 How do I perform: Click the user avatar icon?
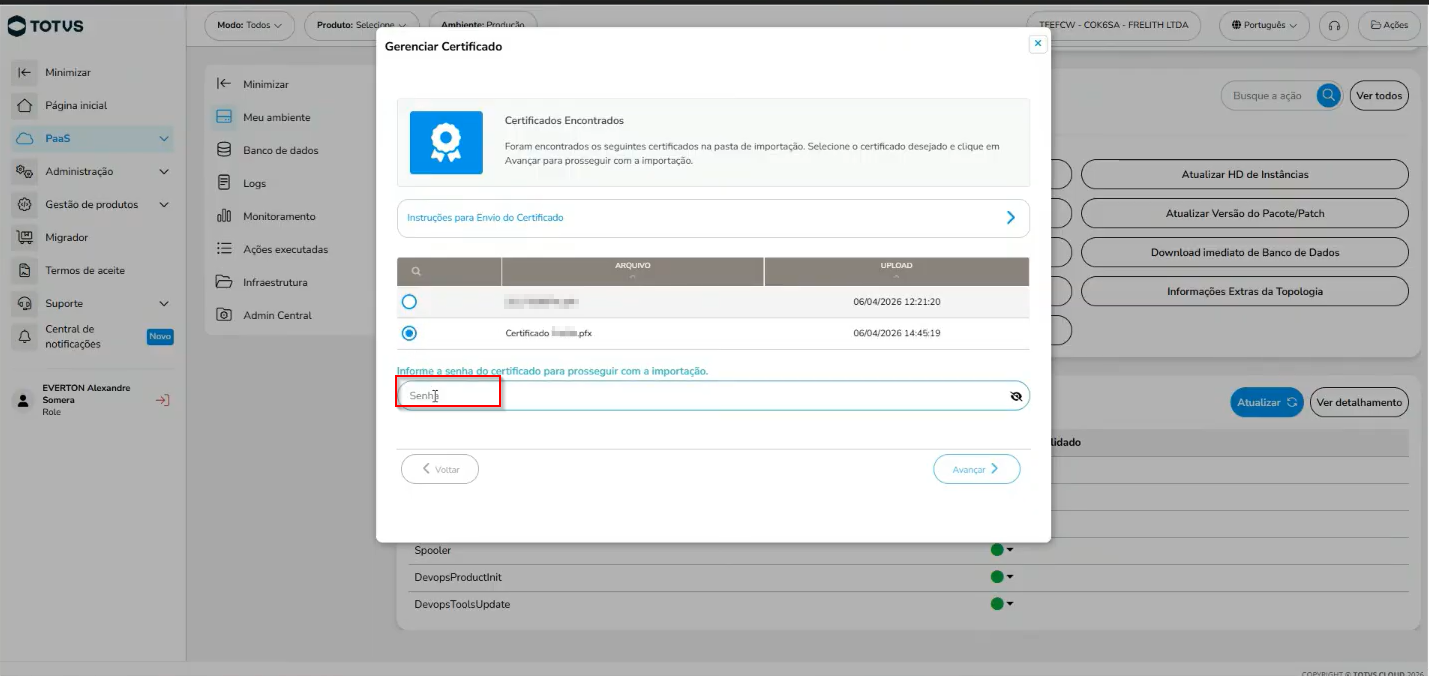click(24, 400)
